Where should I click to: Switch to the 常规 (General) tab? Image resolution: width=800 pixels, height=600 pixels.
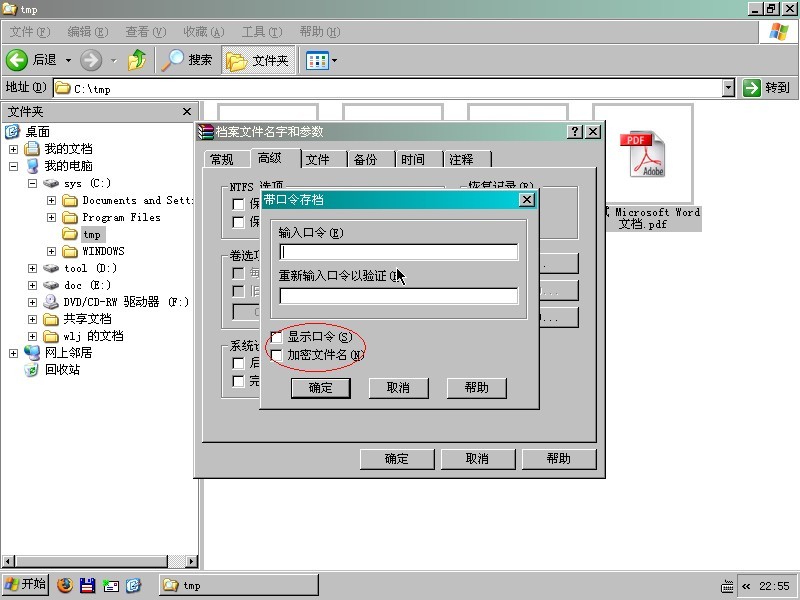tap(221, 159)
